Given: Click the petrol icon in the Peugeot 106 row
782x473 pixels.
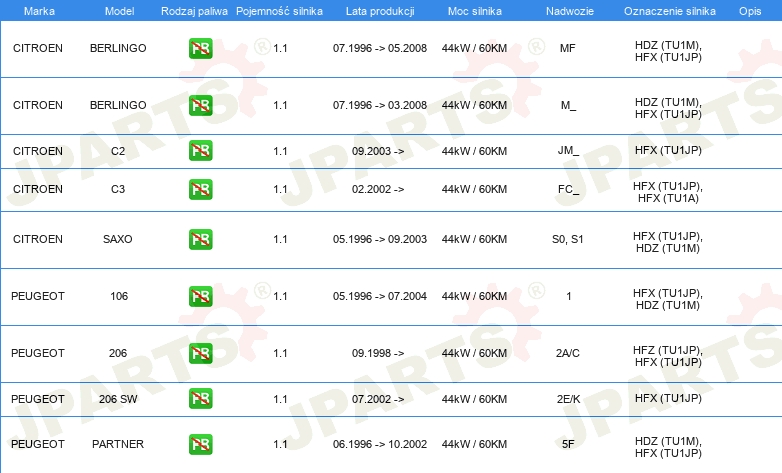Looking at the screenshot, I should pos(200,296).
